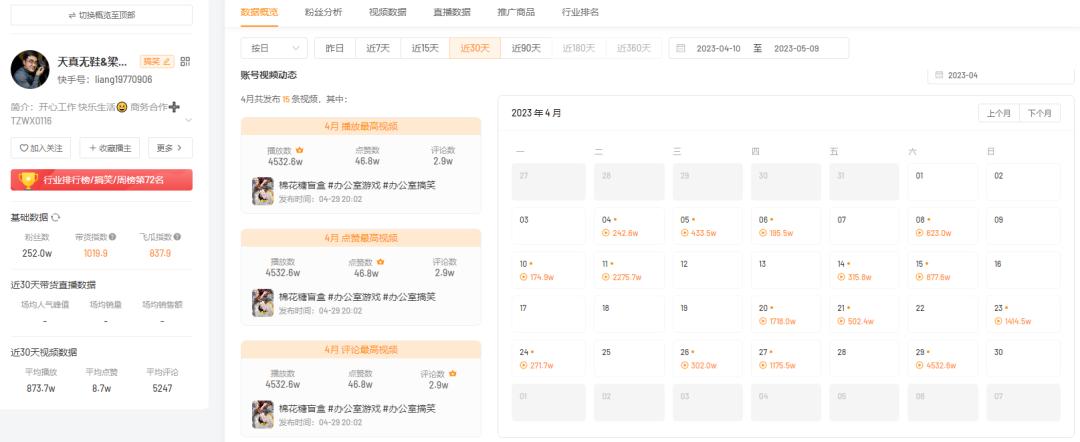Click 切换概览至顶部 button
1080x442 pixels.
point(102,15)
